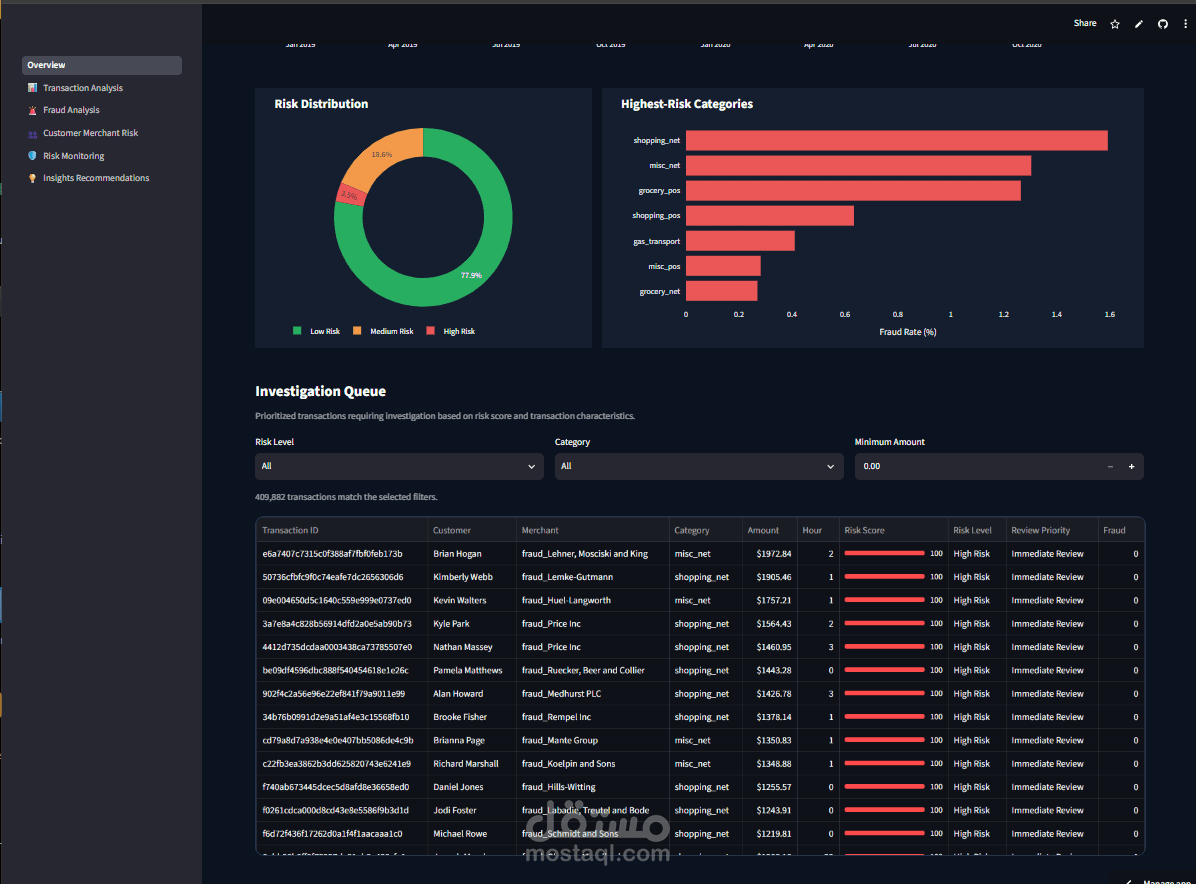This screenshot has height=884, width=1196.
Task: Increase Minimum Amount with plus button
Action: [x=1131, y=466]
